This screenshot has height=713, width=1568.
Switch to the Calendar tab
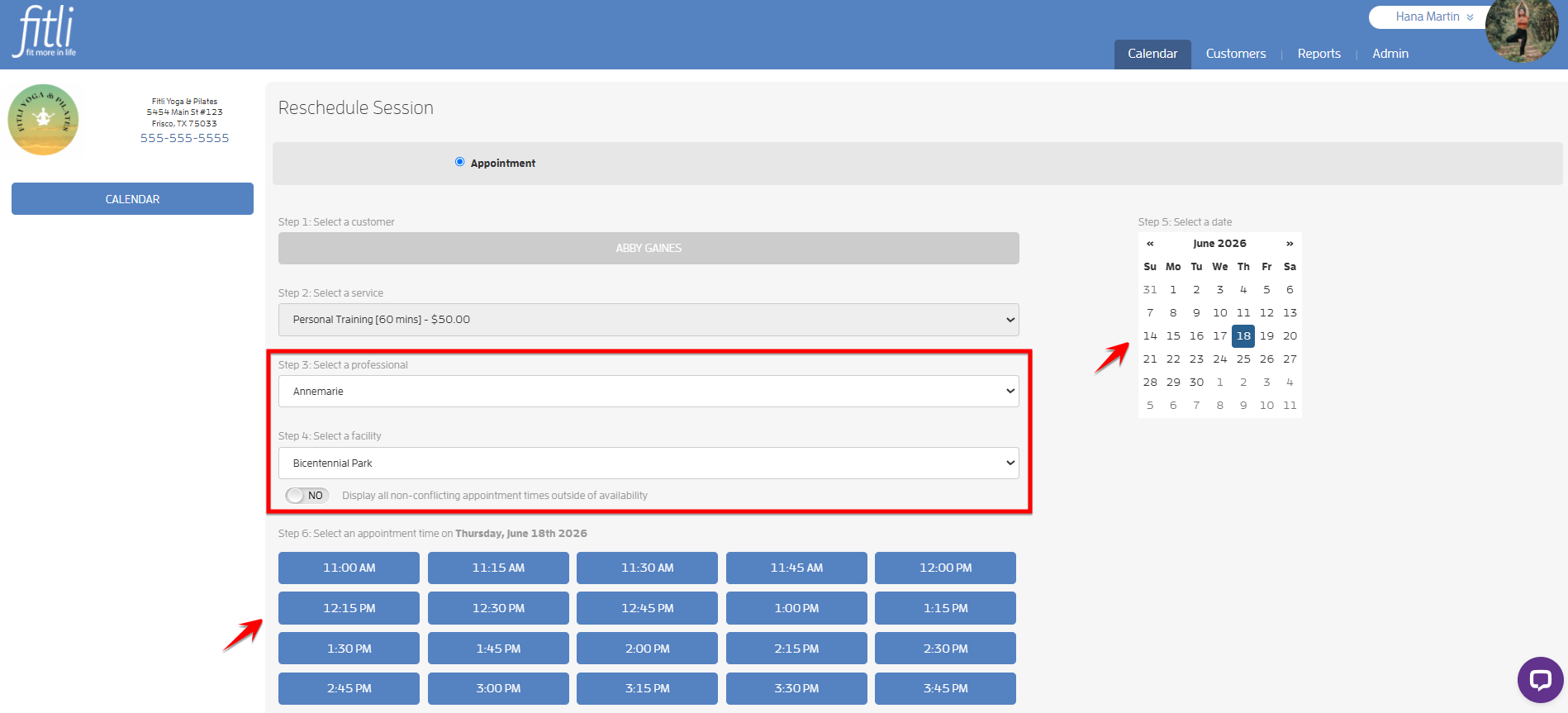pyautogui.click(x=1152, y=54)
